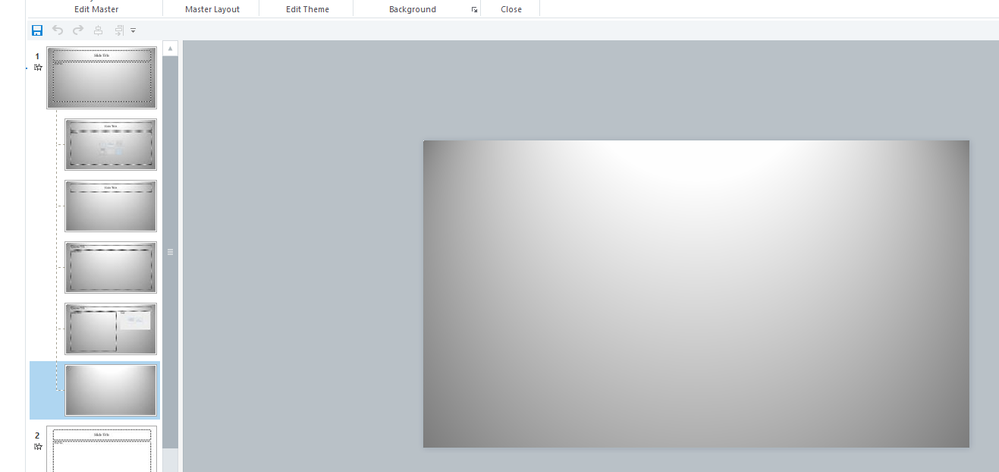
Task: Select the fourth layout thumbnail with two content boxes
Action: [x=110, y=329]
